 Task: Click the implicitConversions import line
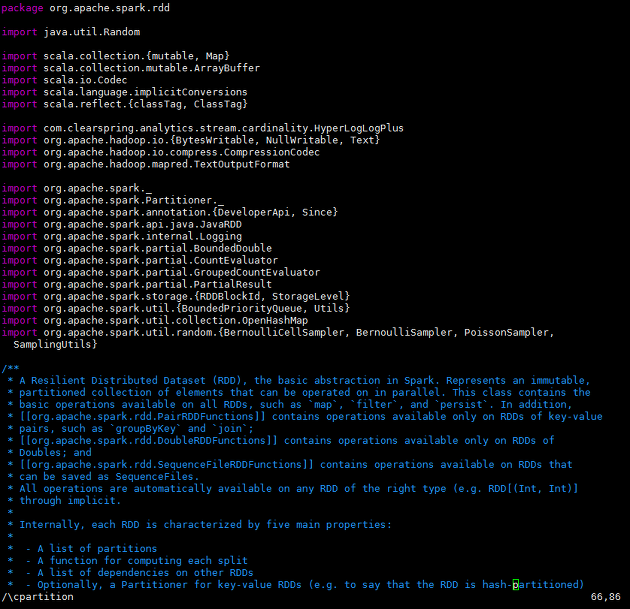coord(125,92)
